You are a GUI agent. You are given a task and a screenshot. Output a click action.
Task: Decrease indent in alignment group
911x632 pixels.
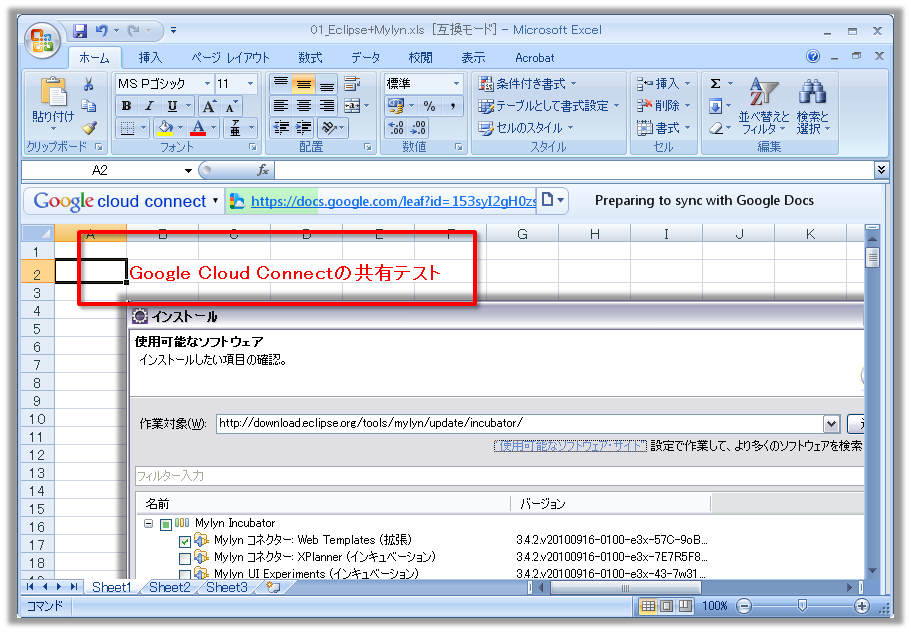coord(281,128)
